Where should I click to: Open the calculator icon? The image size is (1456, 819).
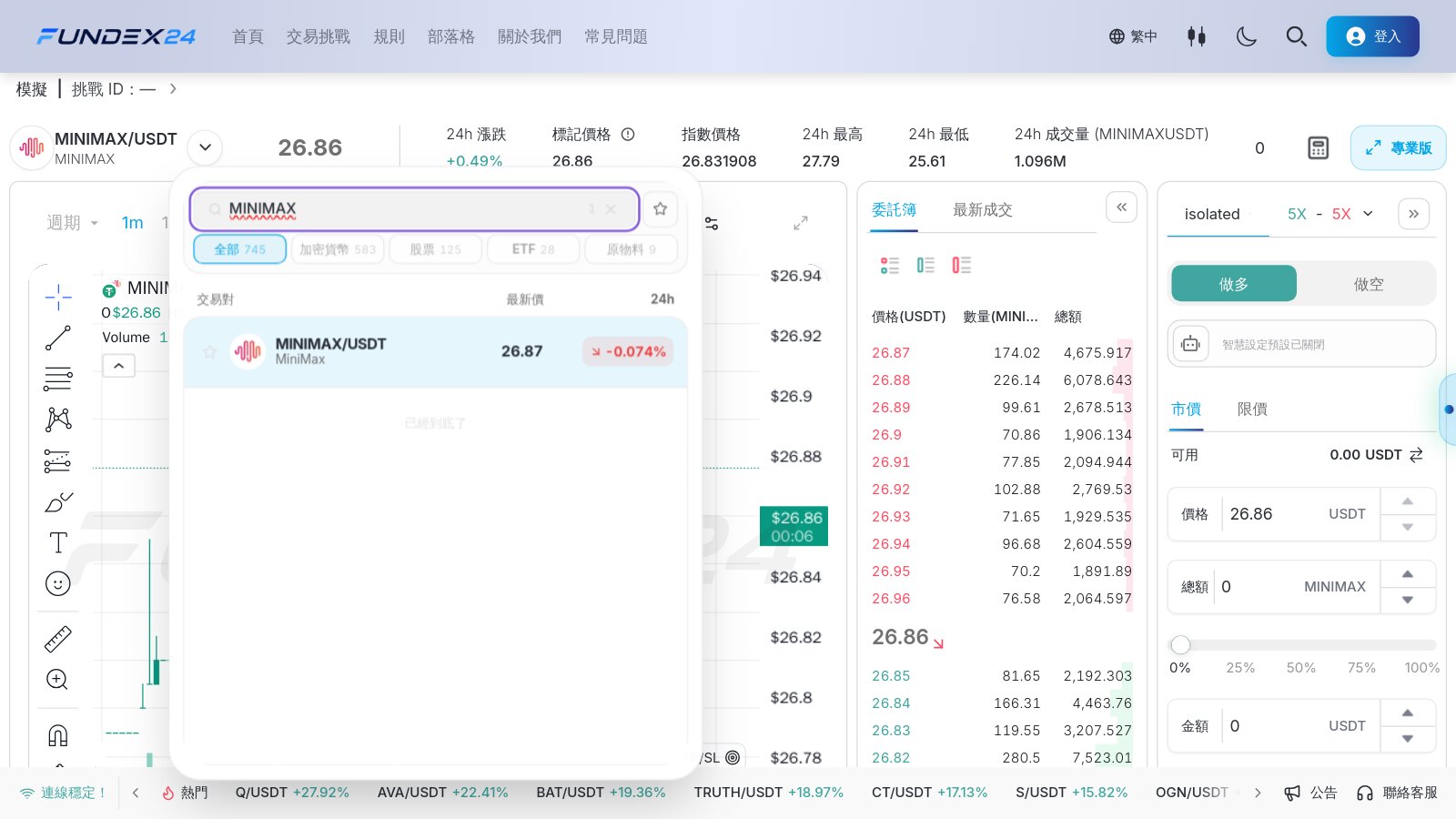click(x=1319, y=148)
